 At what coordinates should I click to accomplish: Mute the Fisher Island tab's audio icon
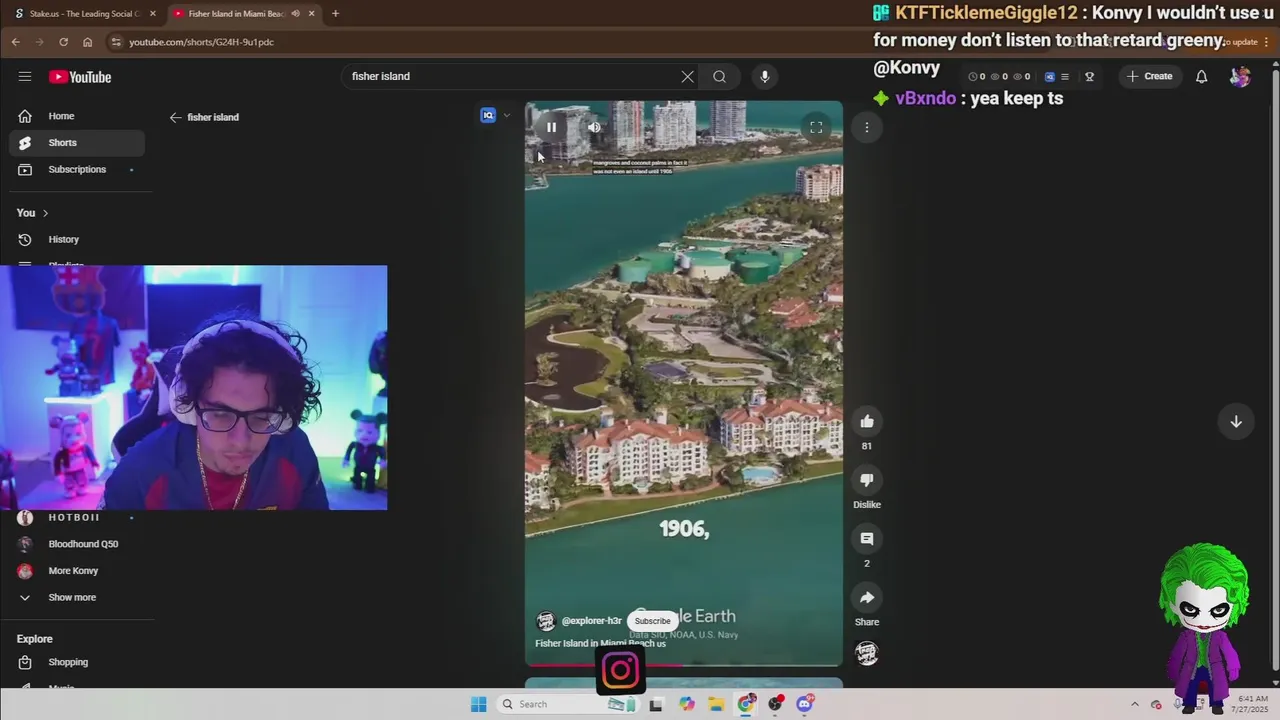(295, 14)
